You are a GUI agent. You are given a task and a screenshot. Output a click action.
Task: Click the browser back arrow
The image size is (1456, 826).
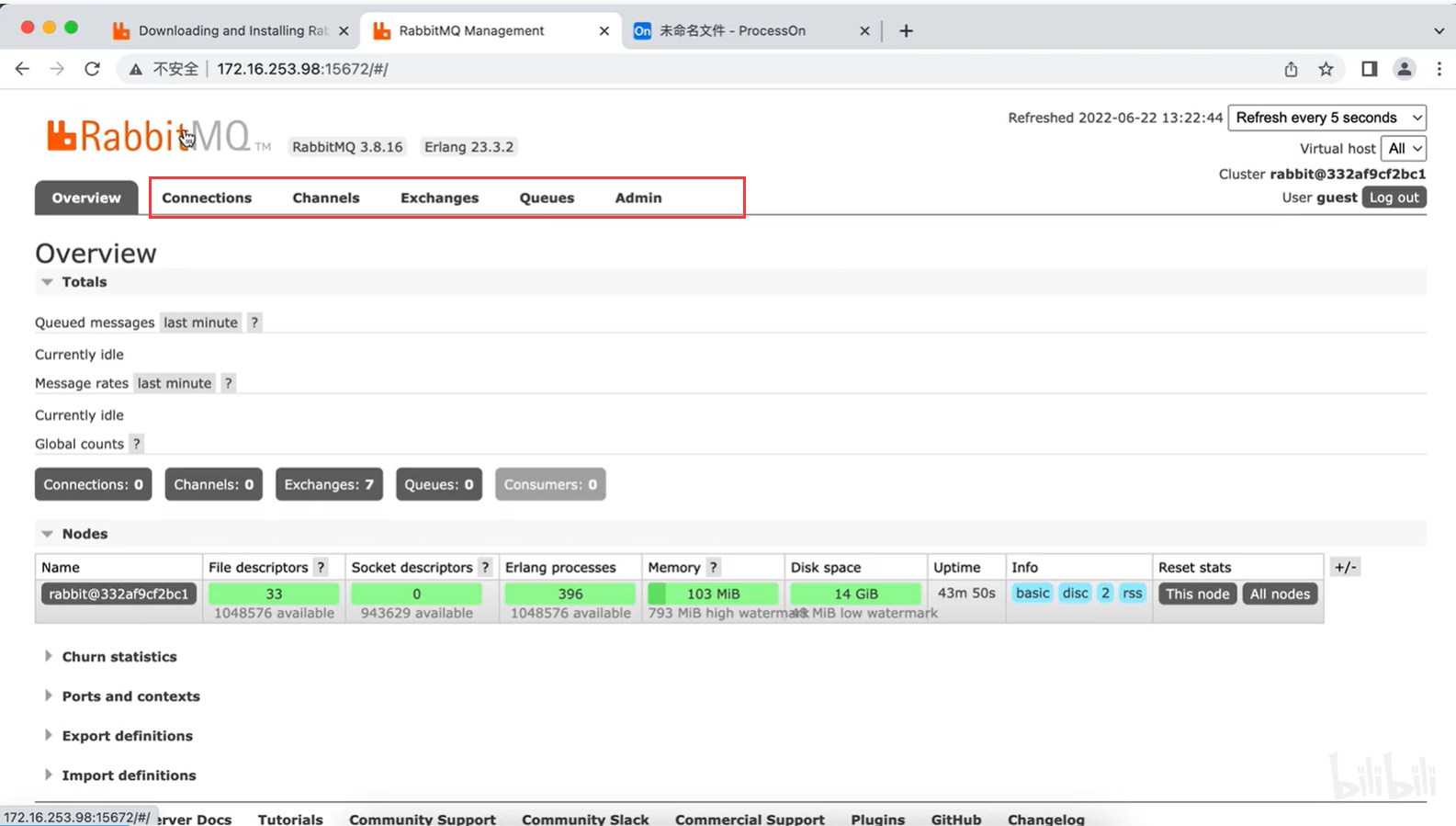[22, 69]
